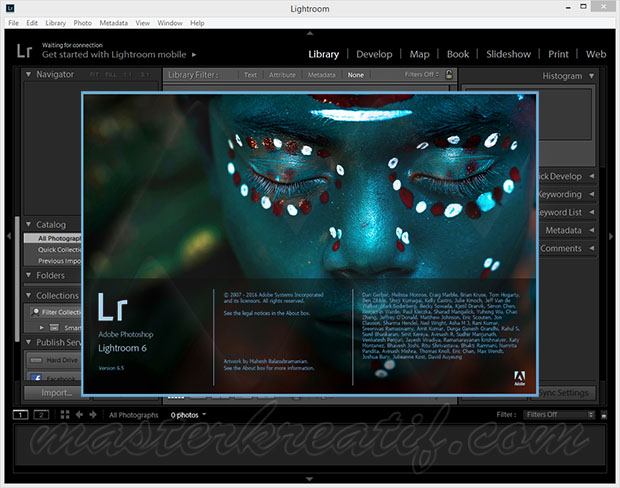Click the arrow beside Get started with Lightroom mobile
The image size is (620, 488).
194,55
